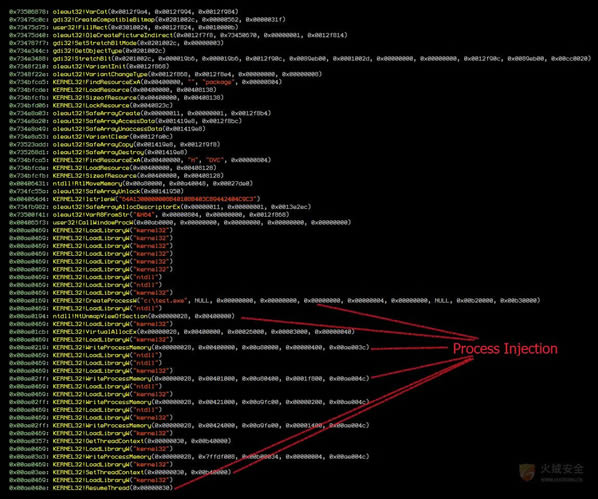598x499 pixels.
Task: Select the OleCreatePictureIndirect call line
Action: click(x=178, y=35)
